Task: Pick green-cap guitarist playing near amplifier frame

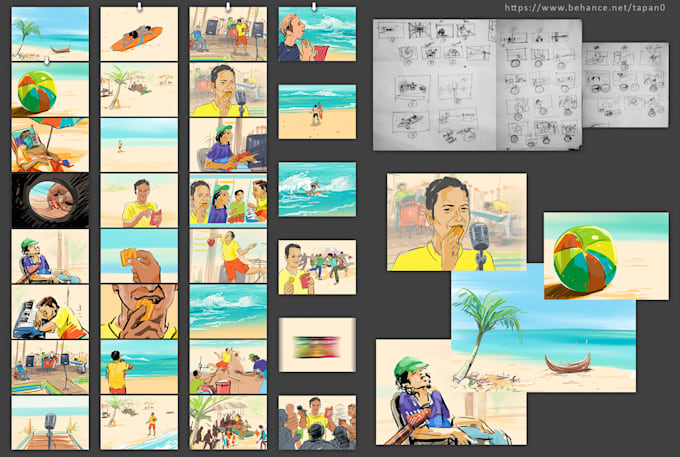Action: tap(229, 145)
